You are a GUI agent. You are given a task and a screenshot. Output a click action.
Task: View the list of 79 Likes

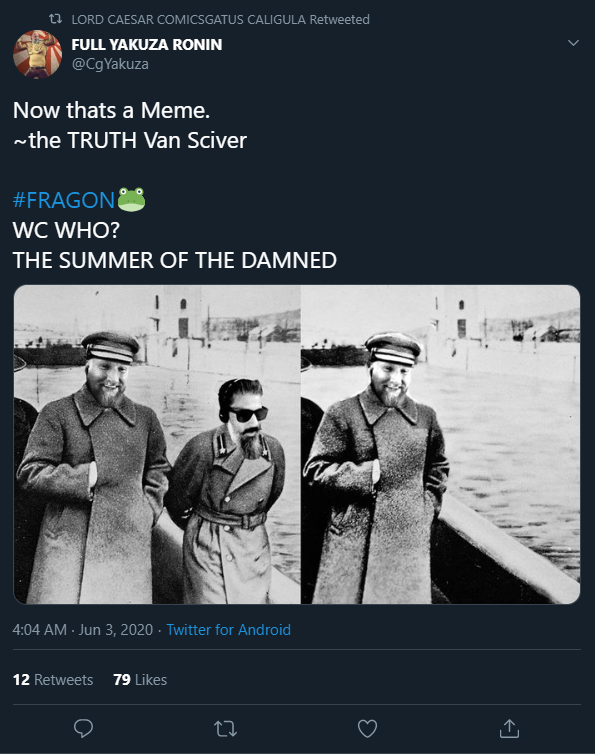coord(140,679)
